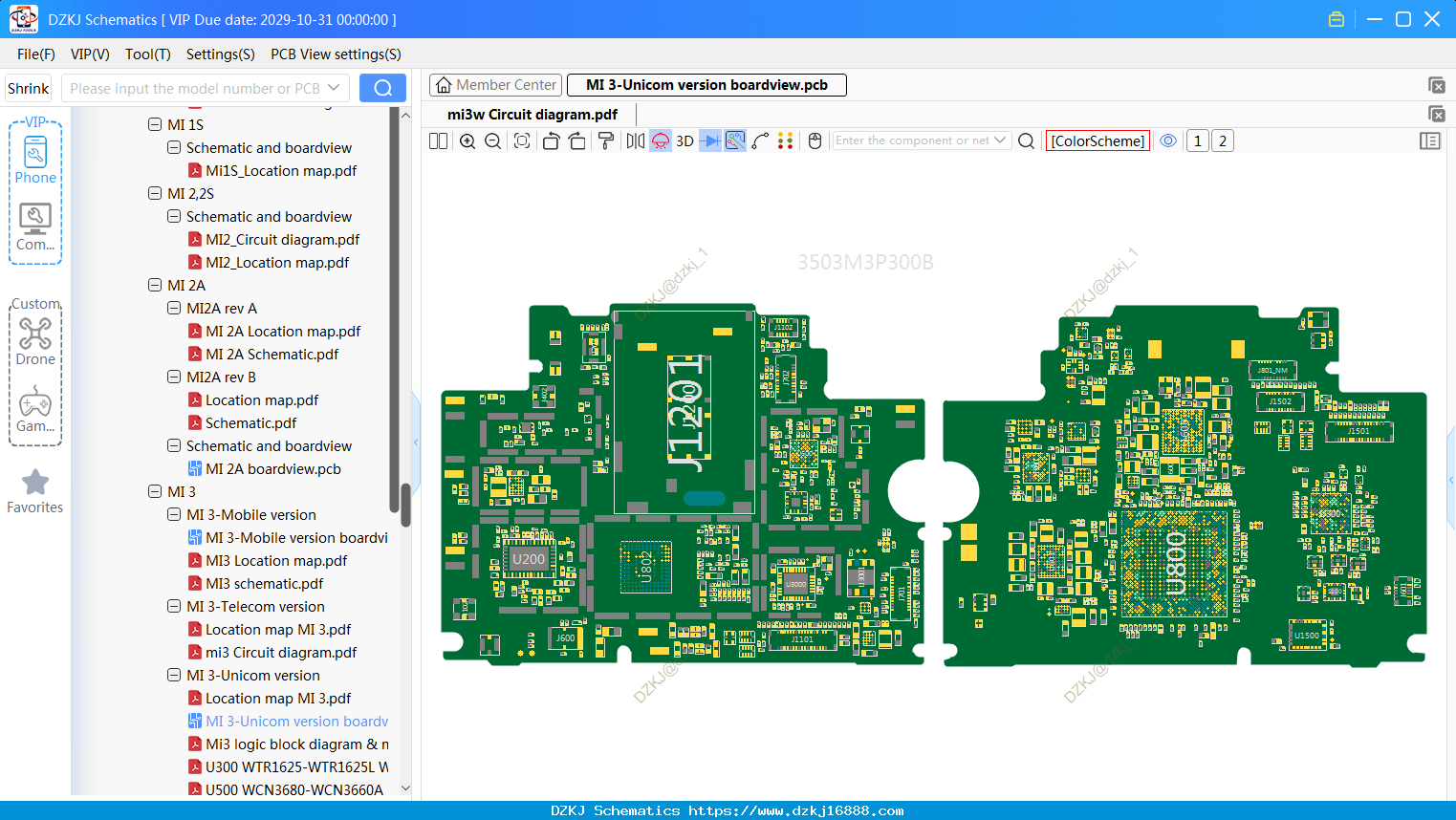The width and height of the screenshot is (1456, 820).
Task: Open the Settings(S) menu
Action: pos(221,54)
